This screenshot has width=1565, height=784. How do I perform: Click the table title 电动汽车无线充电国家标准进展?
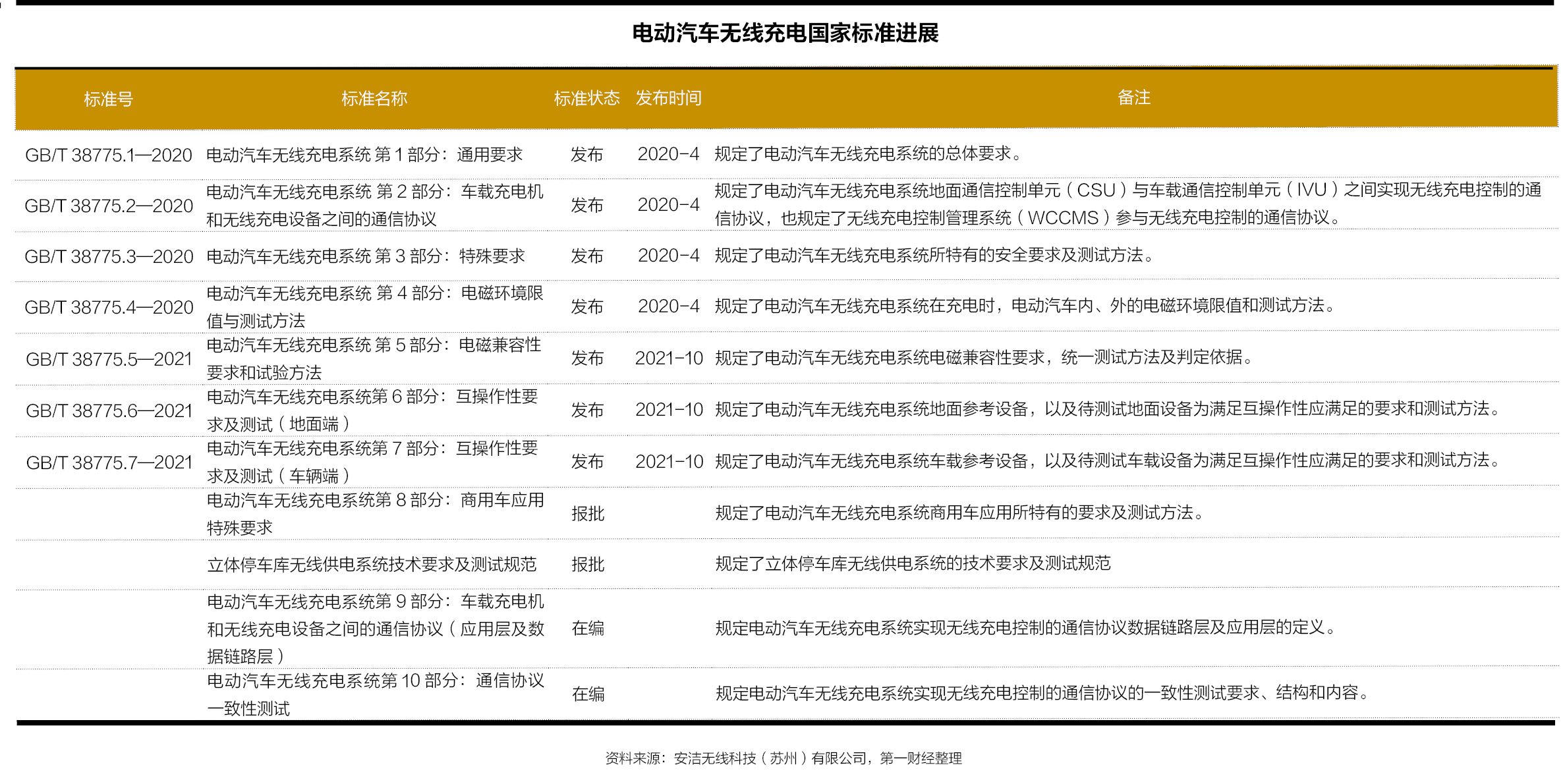(x=785, y=33)
